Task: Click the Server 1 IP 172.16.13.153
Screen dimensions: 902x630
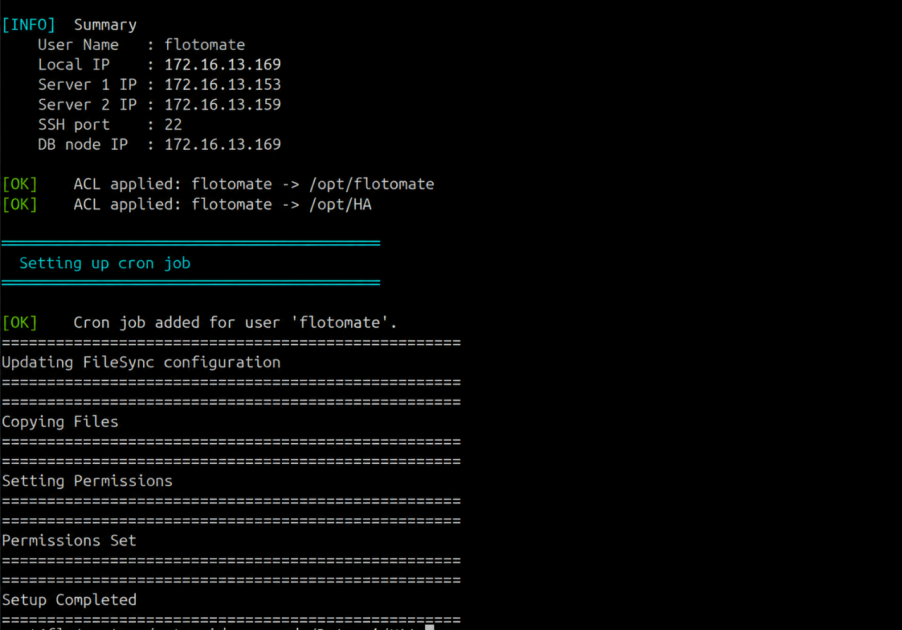Action: click(x=223, y=85)
